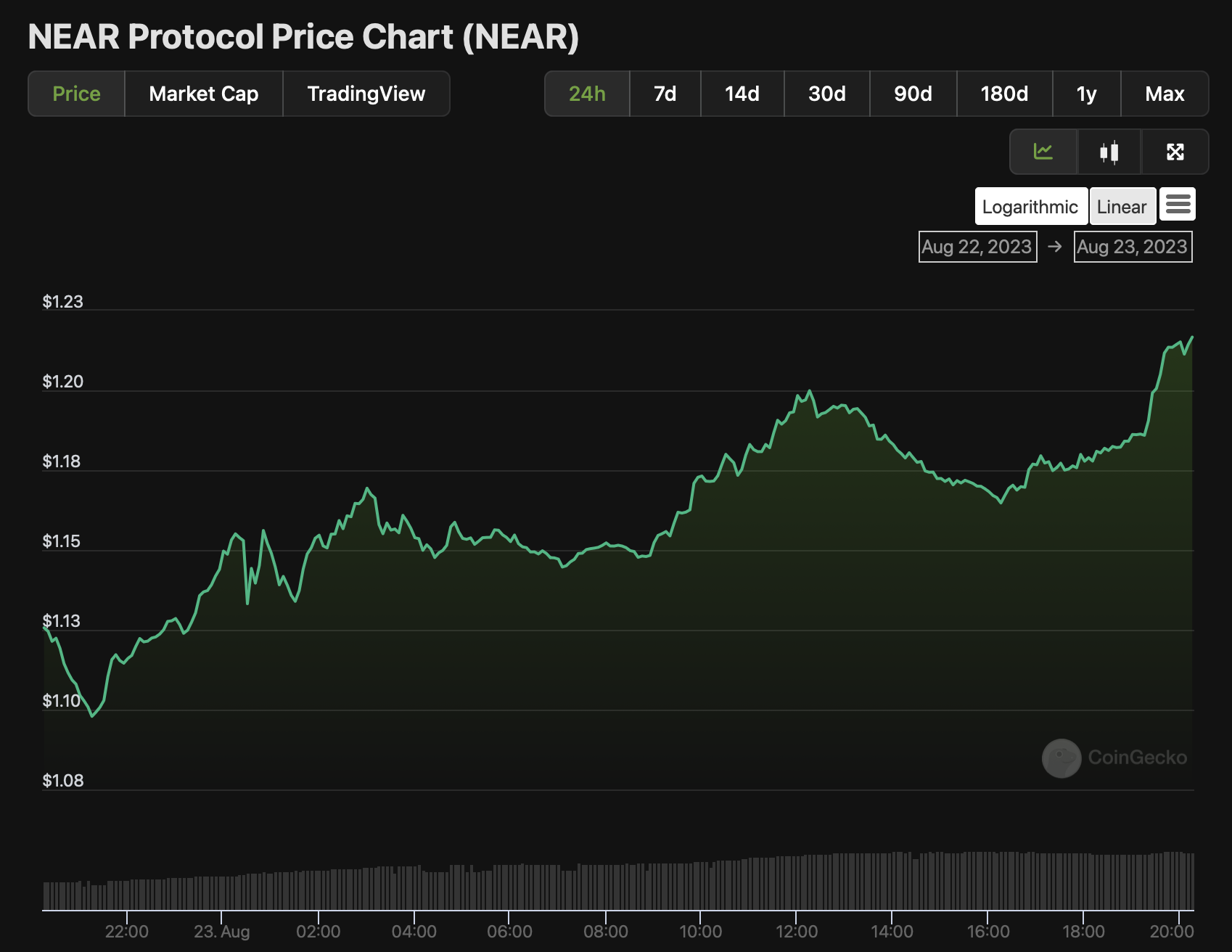Choose the 30d time range

[827, 94]
